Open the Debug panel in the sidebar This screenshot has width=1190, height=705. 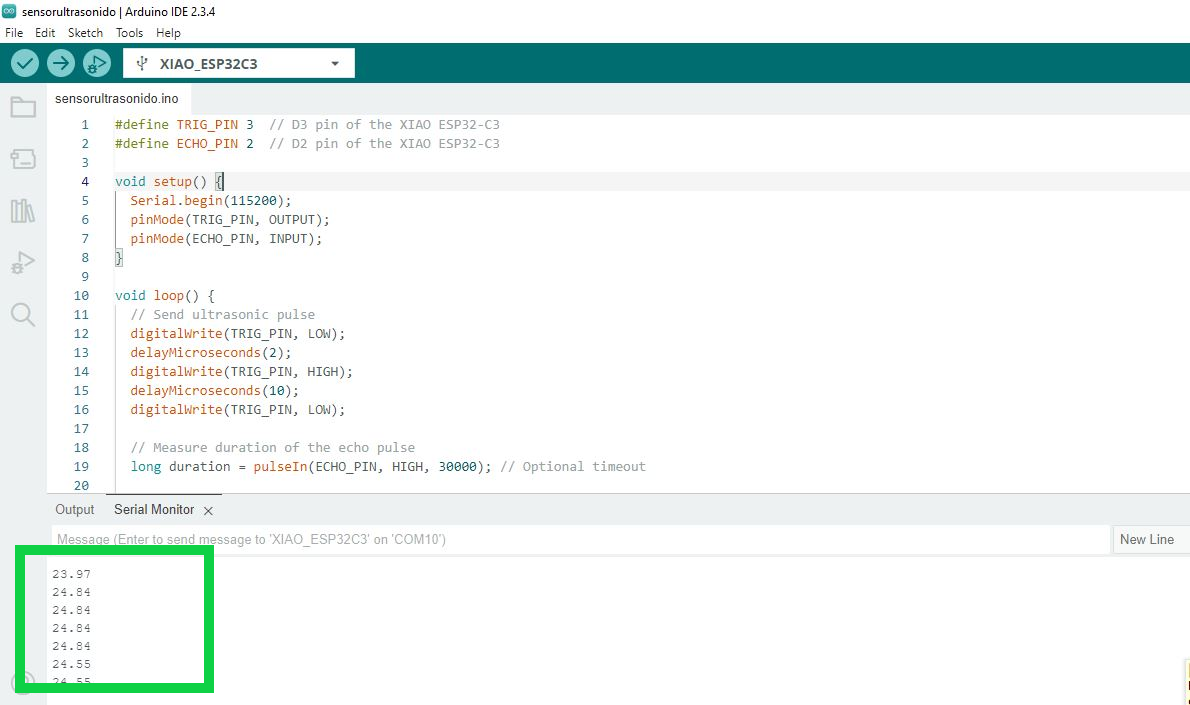click(23, 263)
